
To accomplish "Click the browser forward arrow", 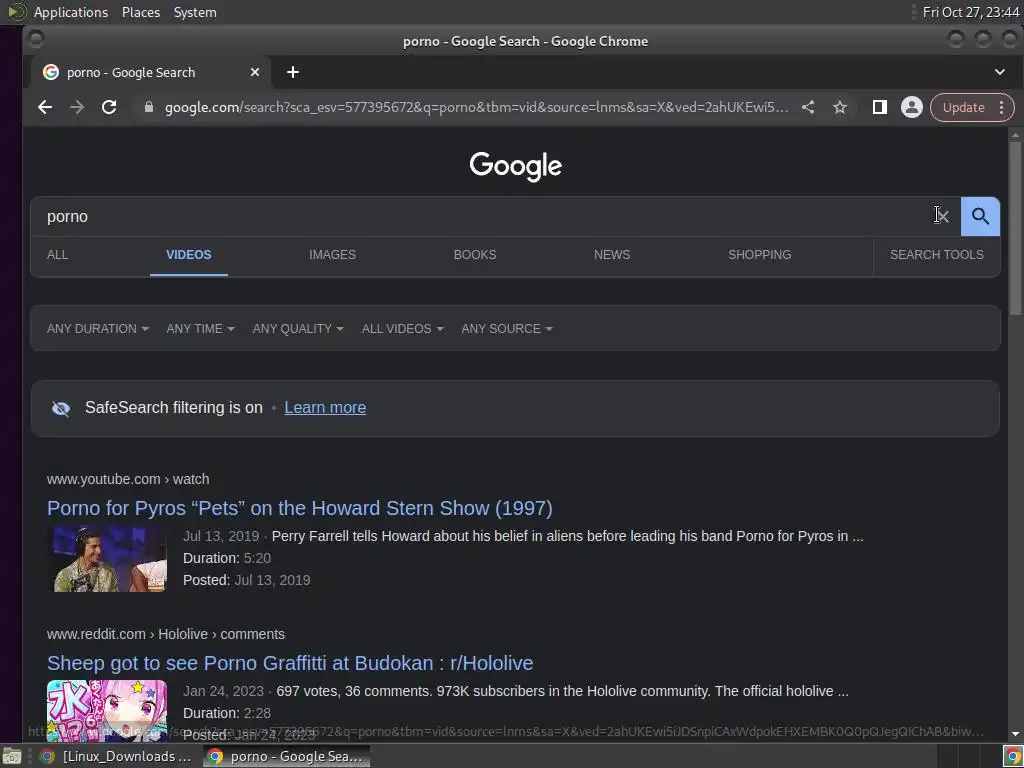I will [77, 107].
